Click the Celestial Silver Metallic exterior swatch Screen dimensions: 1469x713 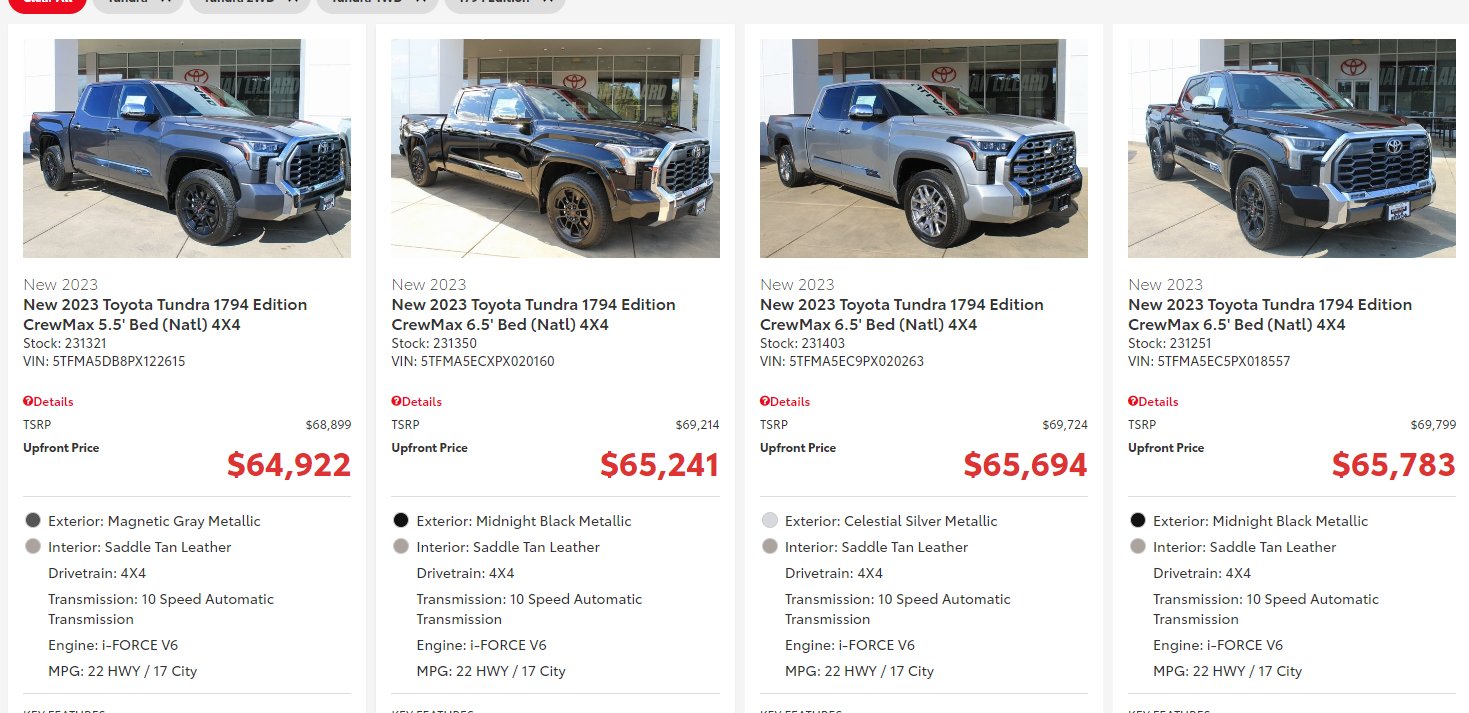[x=769, y=521]
